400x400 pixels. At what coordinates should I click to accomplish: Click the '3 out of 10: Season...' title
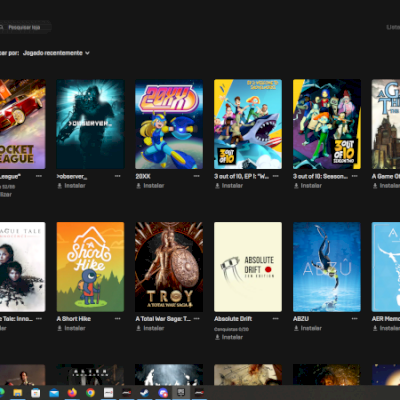(x=320, y=176)
